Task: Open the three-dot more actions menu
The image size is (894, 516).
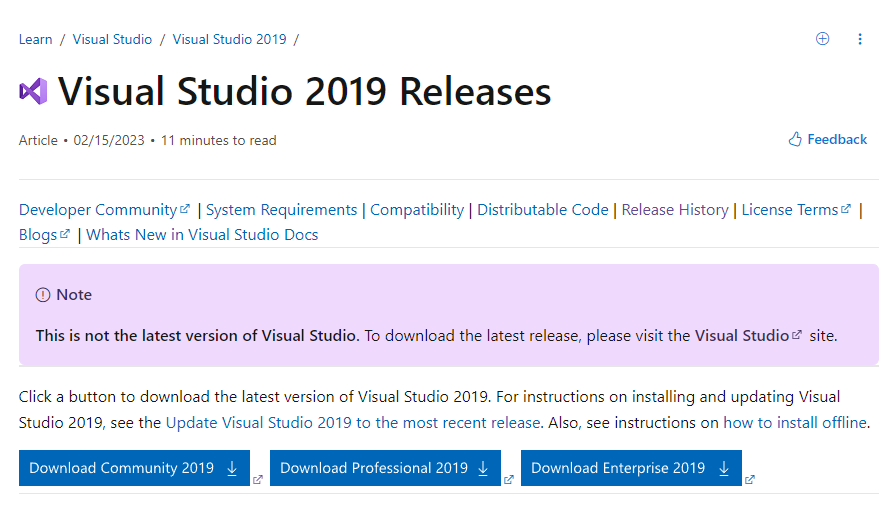Action: coord(860,39)
